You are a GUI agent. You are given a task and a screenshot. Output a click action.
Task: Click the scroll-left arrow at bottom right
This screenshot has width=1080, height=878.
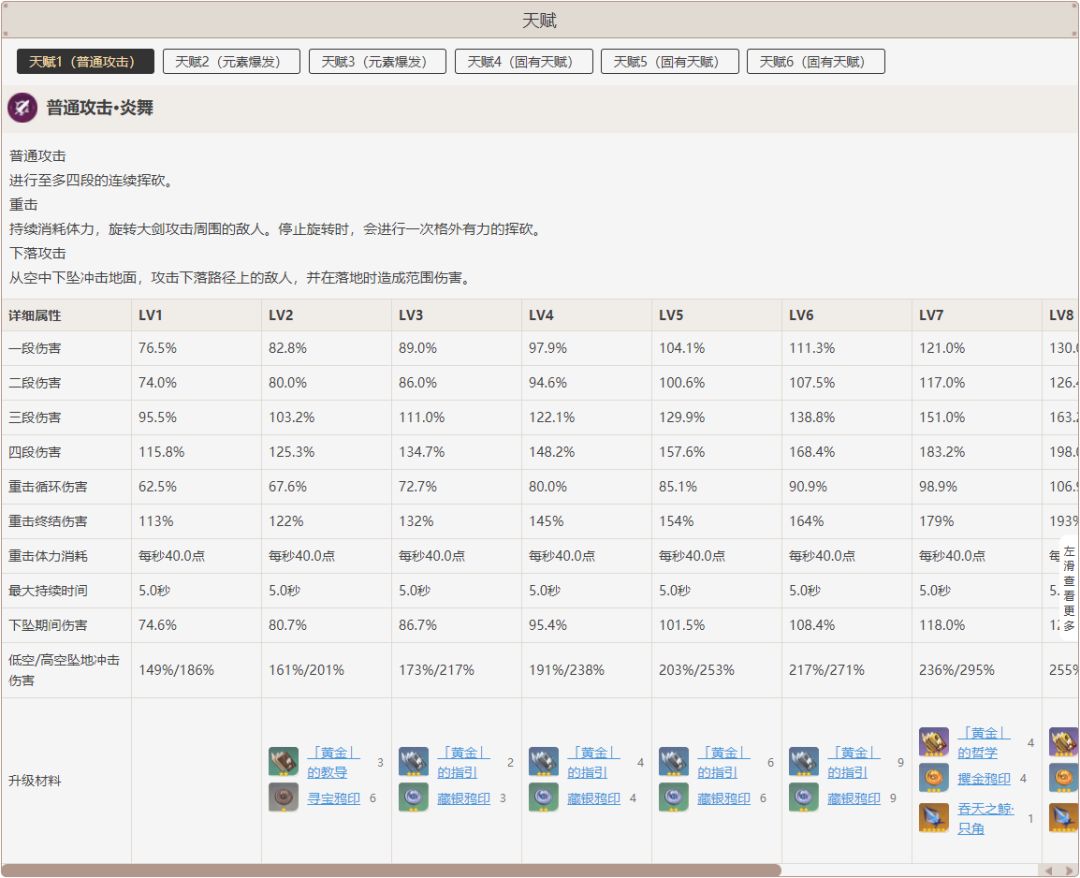(1048, 870)
